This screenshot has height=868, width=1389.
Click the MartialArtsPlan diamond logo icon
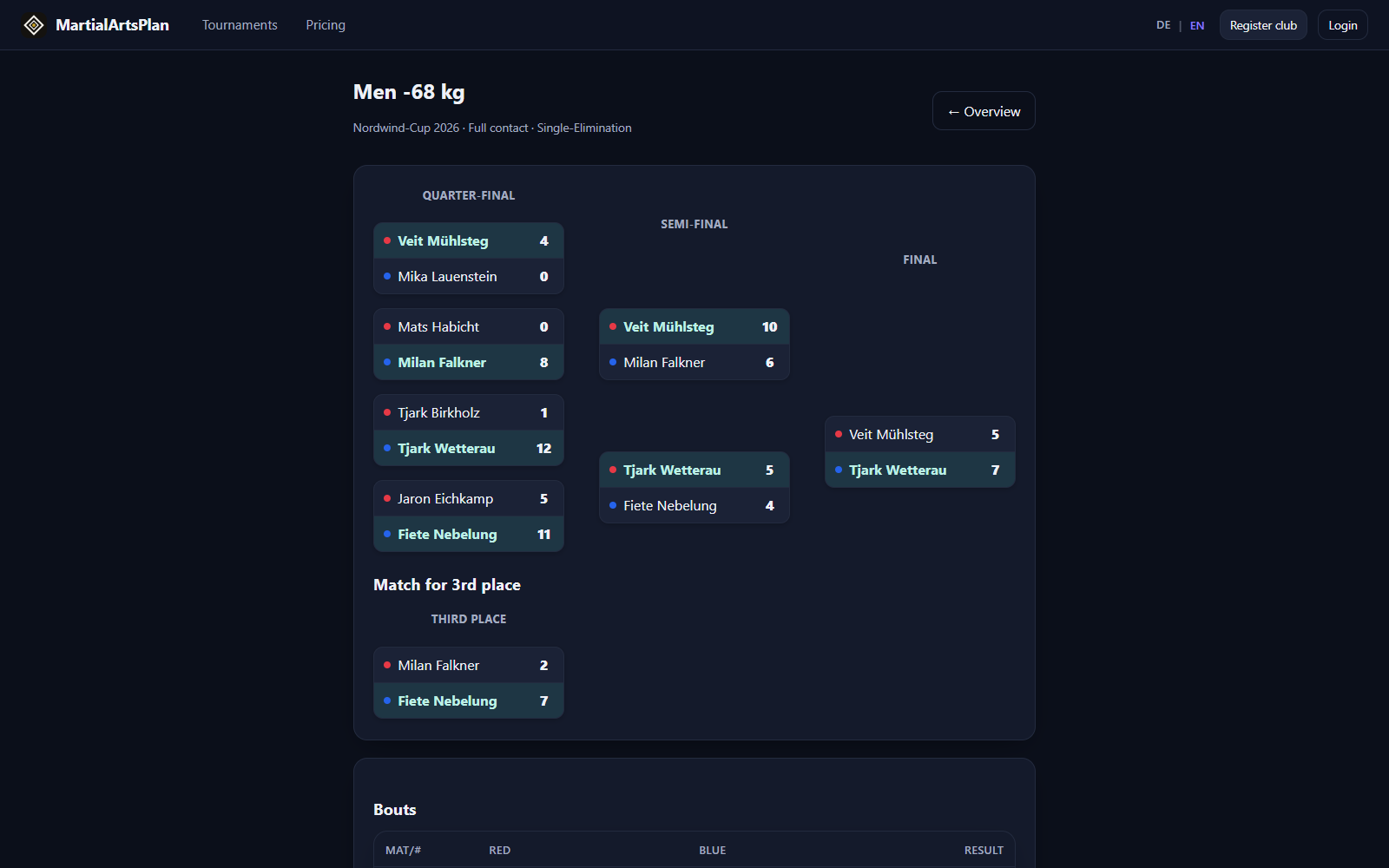34,25
